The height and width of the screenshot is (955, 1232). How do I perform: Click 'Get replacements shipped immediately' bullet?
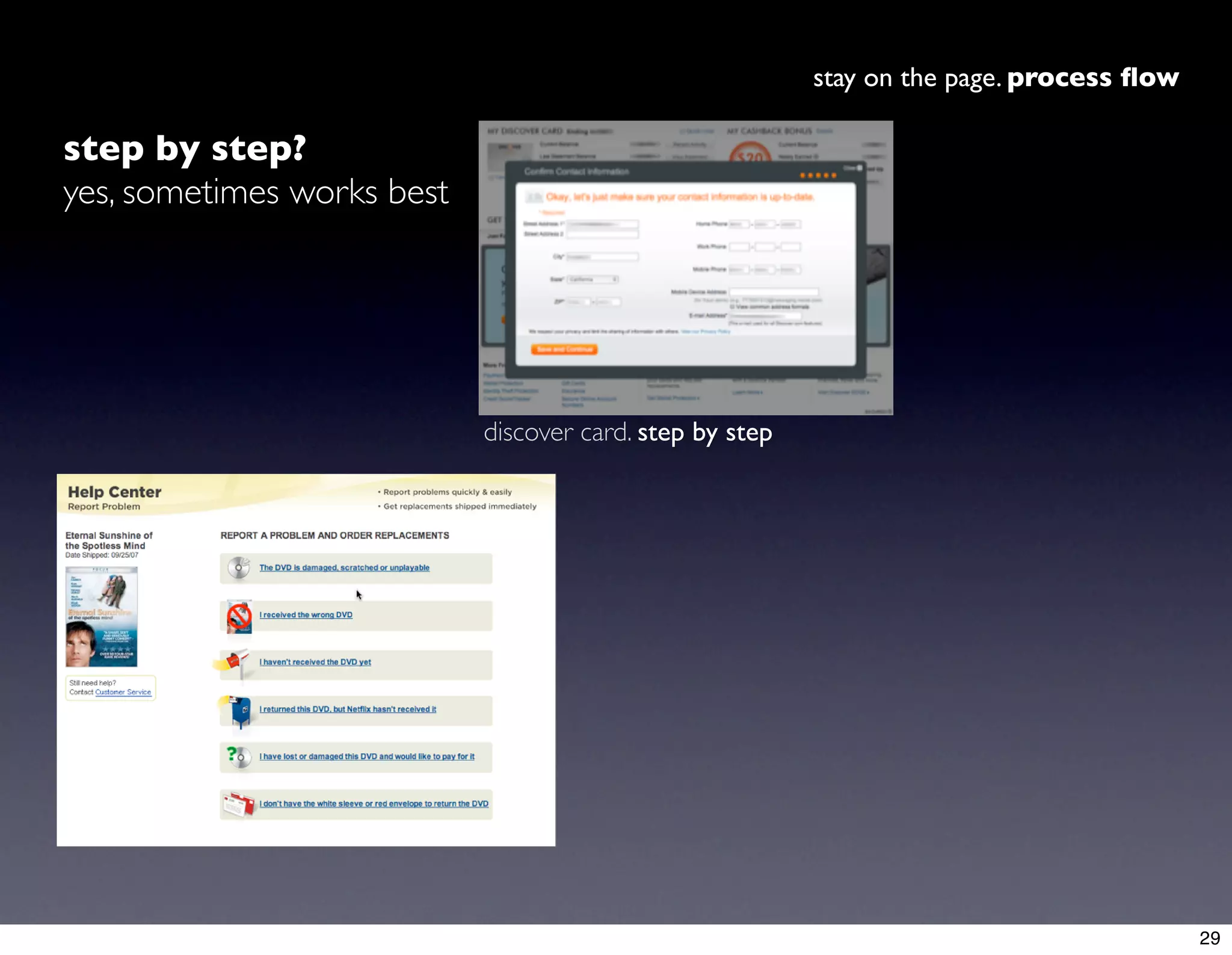(x=460, y=507)
